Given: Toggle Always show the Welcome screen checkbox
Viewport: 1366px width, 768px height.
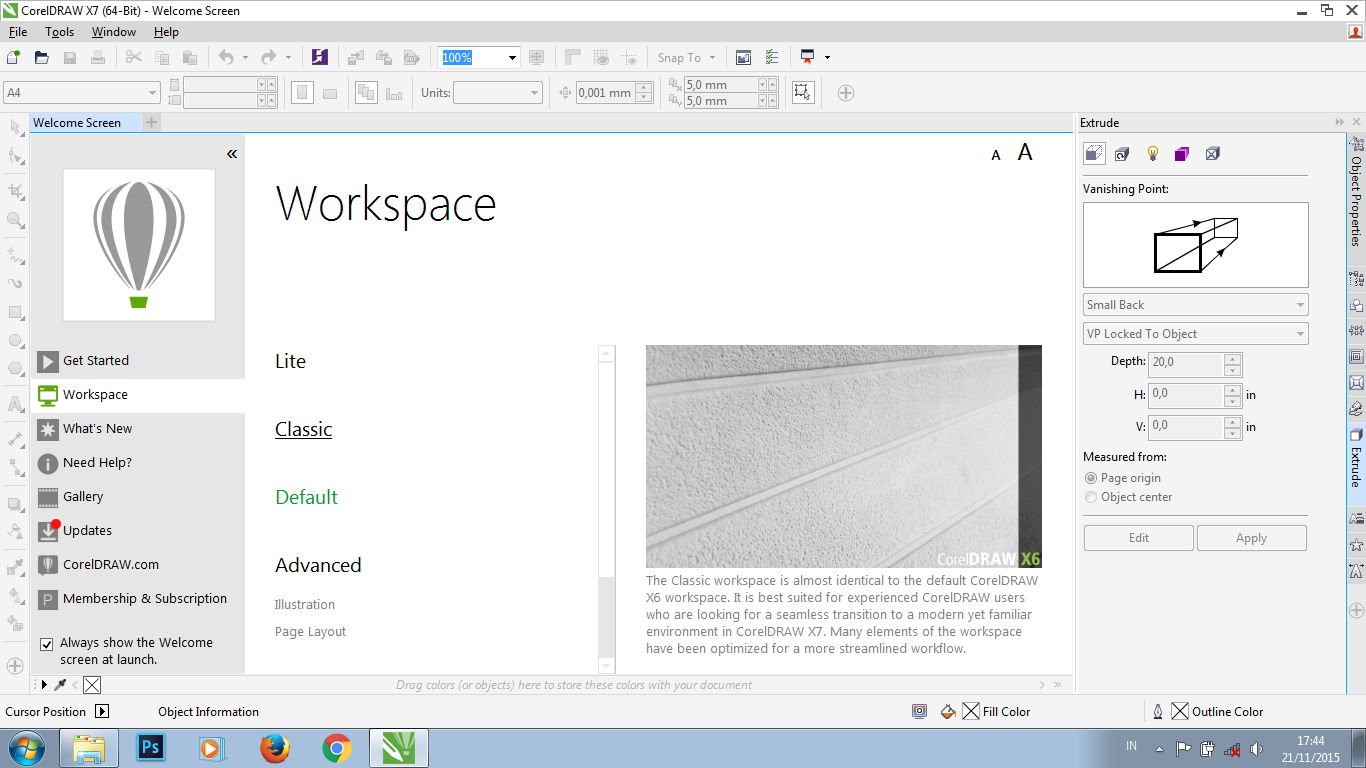Looking at the screenshot, I should tap(46, 644).
